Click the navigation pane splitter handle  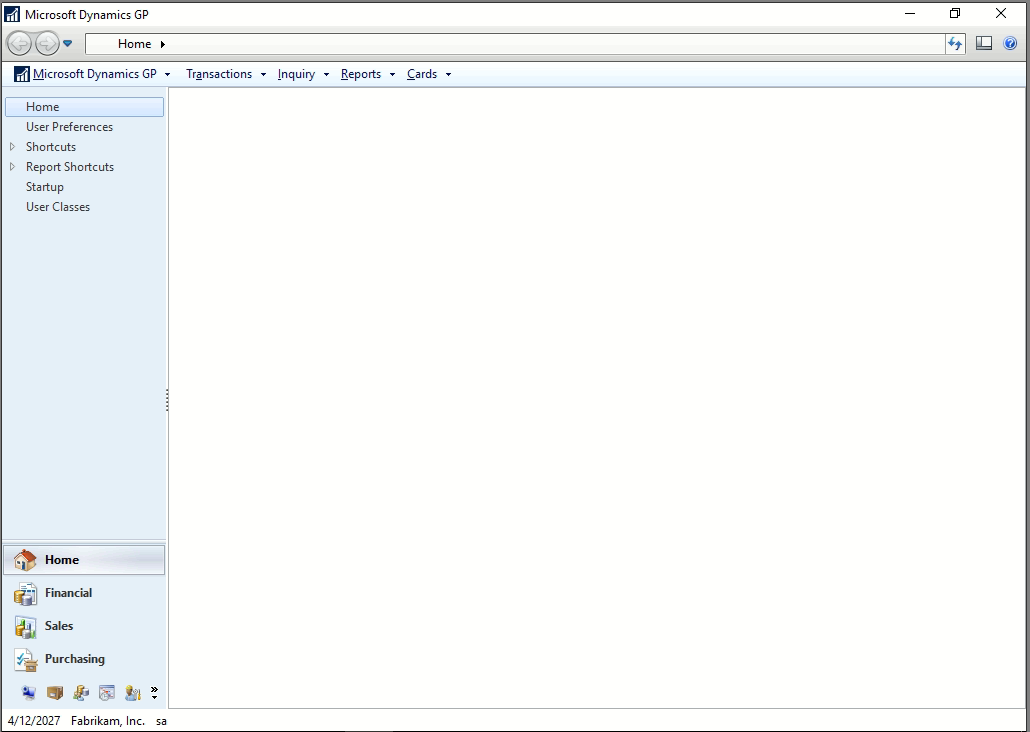coord(167,400)
